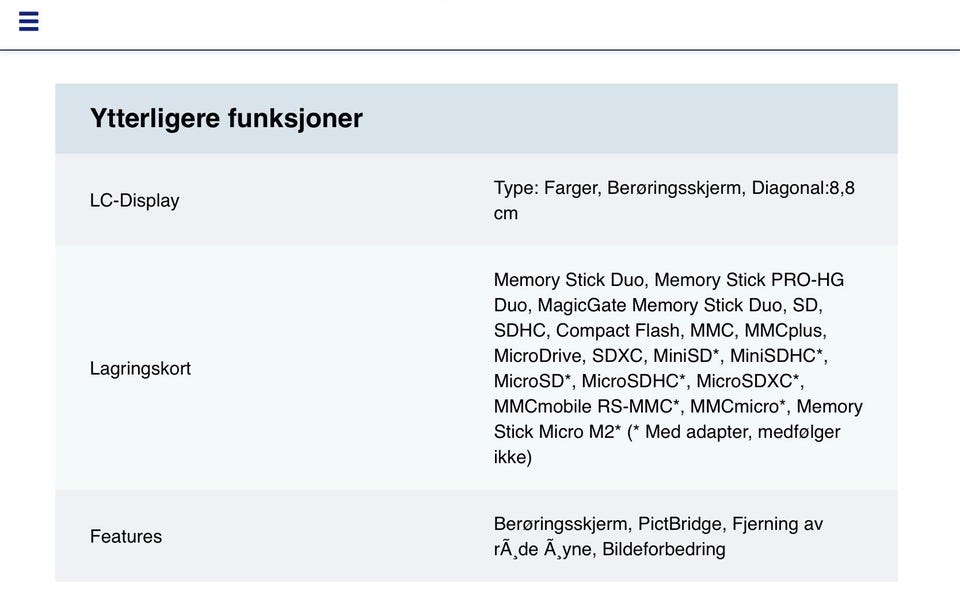Image resolution: width=960 pixels, height=603 pixels.
Task: Click the "MMCmicro*" card type text
Action: click(x=739, y=407)
